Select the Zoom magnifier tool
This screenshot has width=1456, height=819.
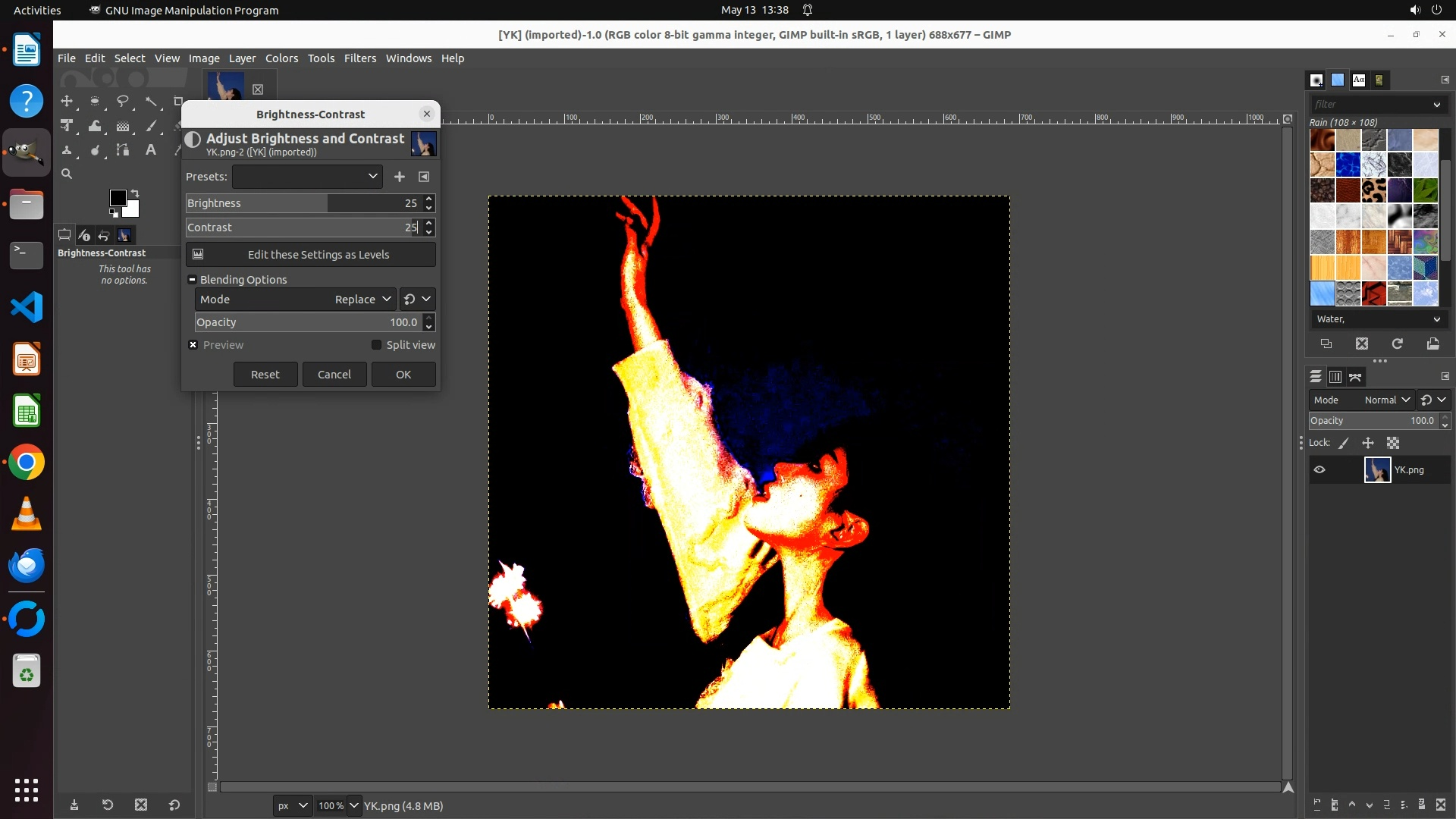point(67,174)
